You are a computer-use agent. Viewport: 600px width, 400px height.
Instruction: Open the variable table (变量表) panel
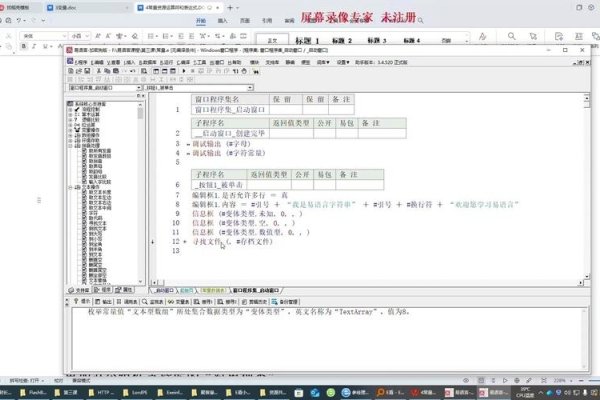[x=178, y=302]
